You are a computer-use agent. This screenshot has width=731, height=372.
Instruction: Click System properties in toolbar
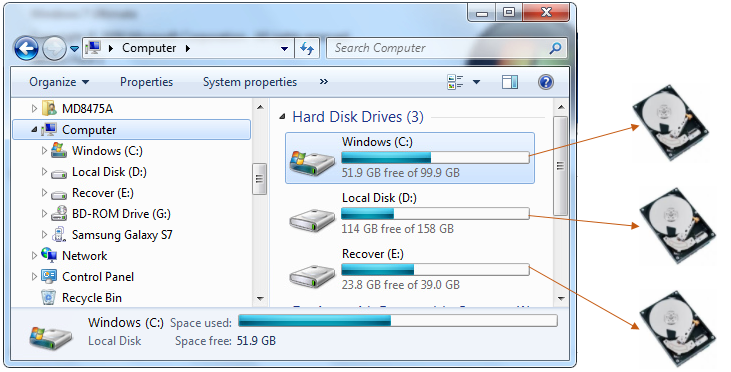pos(250,82)
